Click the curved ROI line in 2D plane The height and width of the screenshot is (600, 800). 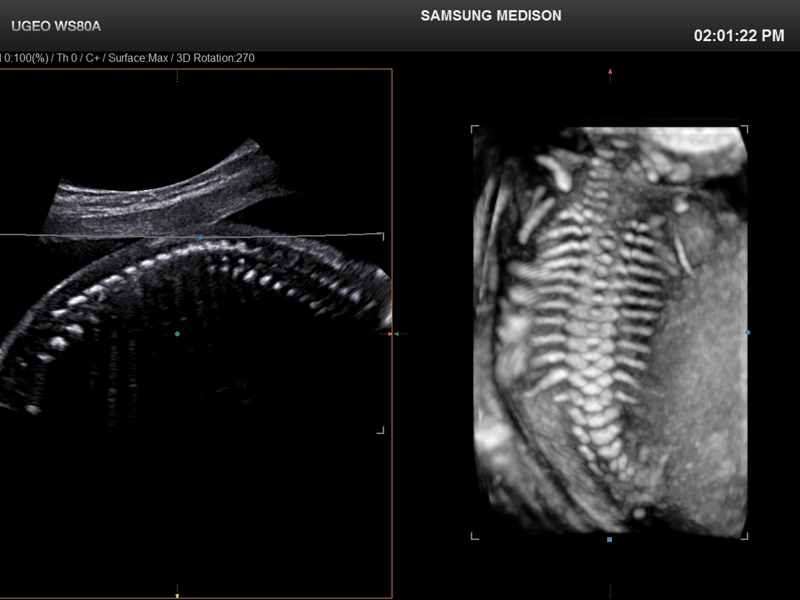pos(100,234)
